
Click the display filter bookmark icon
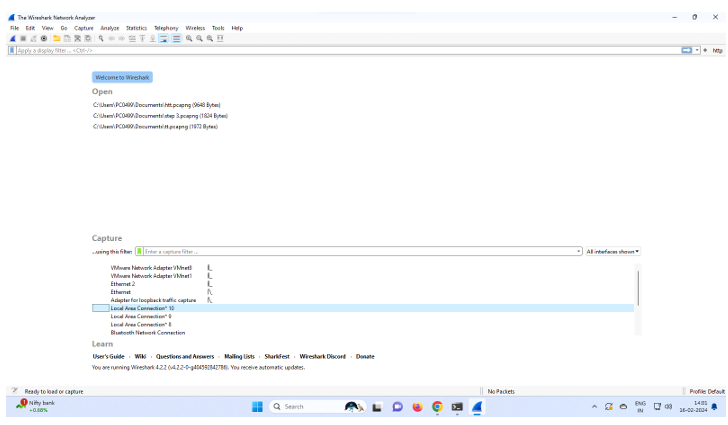pyautogui.click(x=12, y=50)
